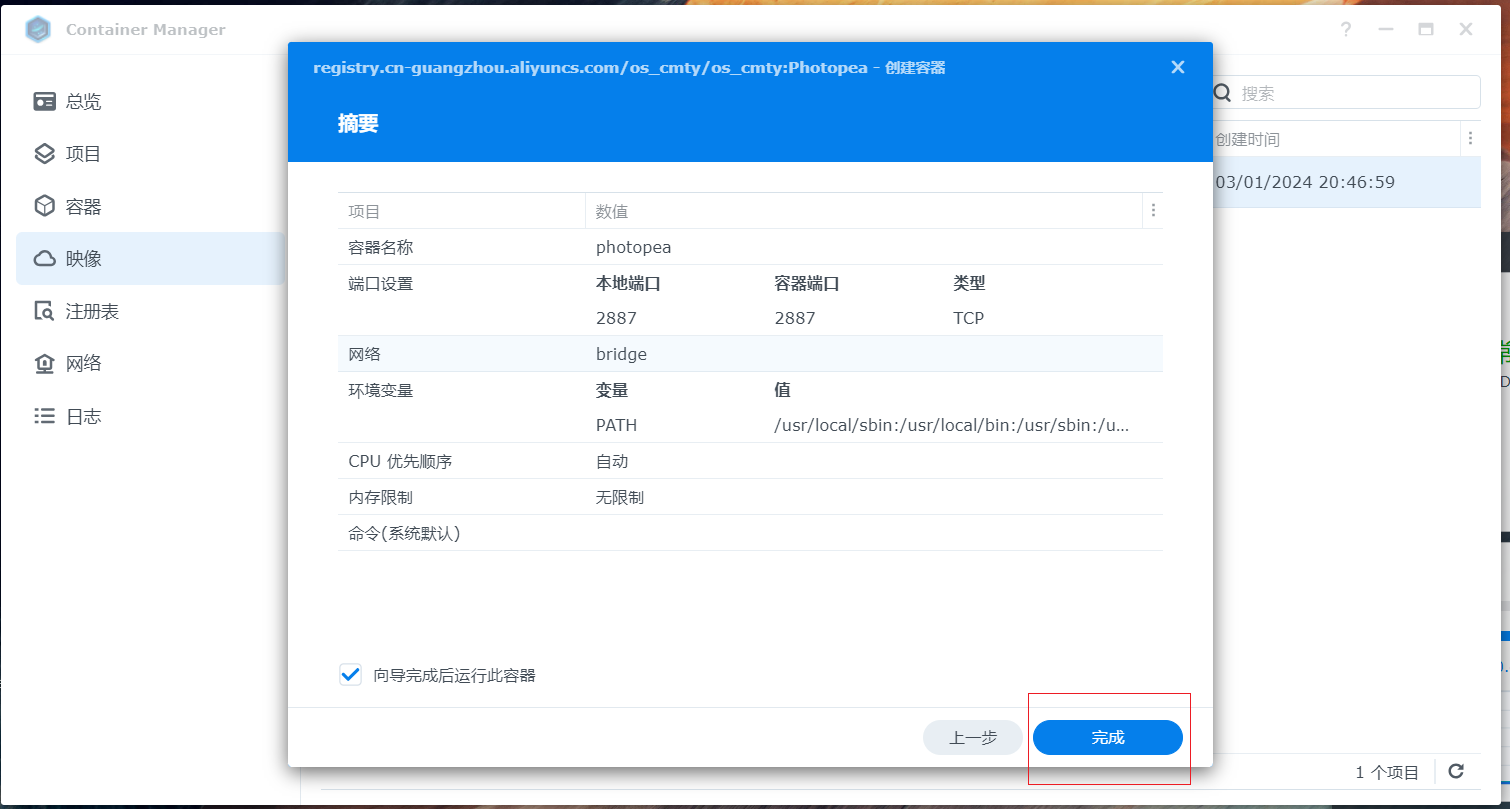Open the summary table column options menu
This screenshot has height=809, width=1510.
pyautogui.click(x=1153, y=211)
